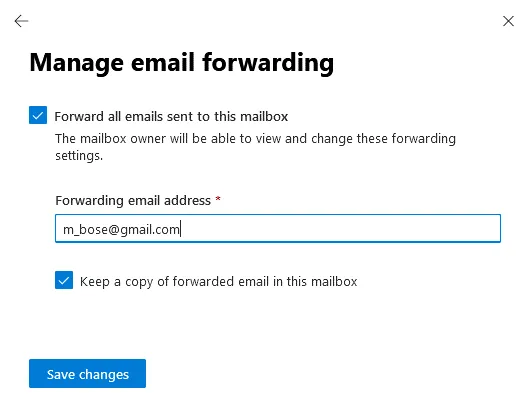Uncheck Forward all emails sent to this mailbox
The width and height of the screenshot is (530, 412).
point(38,115)
